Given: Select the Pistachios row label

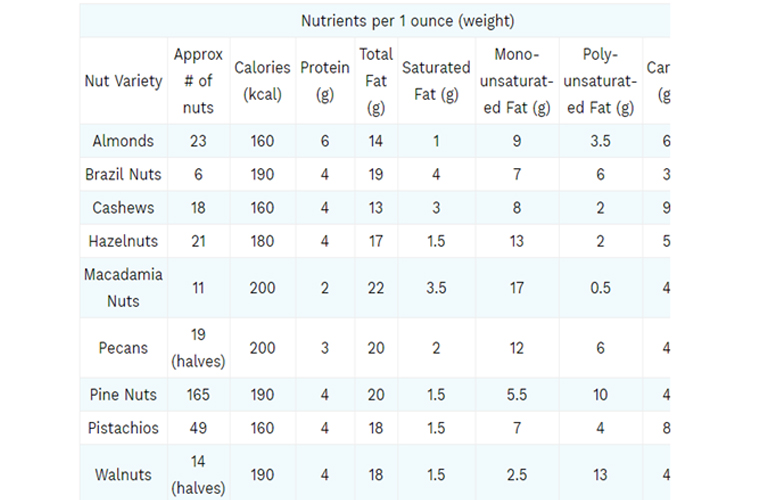Looking at the screenshot, I should click(123, 428).
